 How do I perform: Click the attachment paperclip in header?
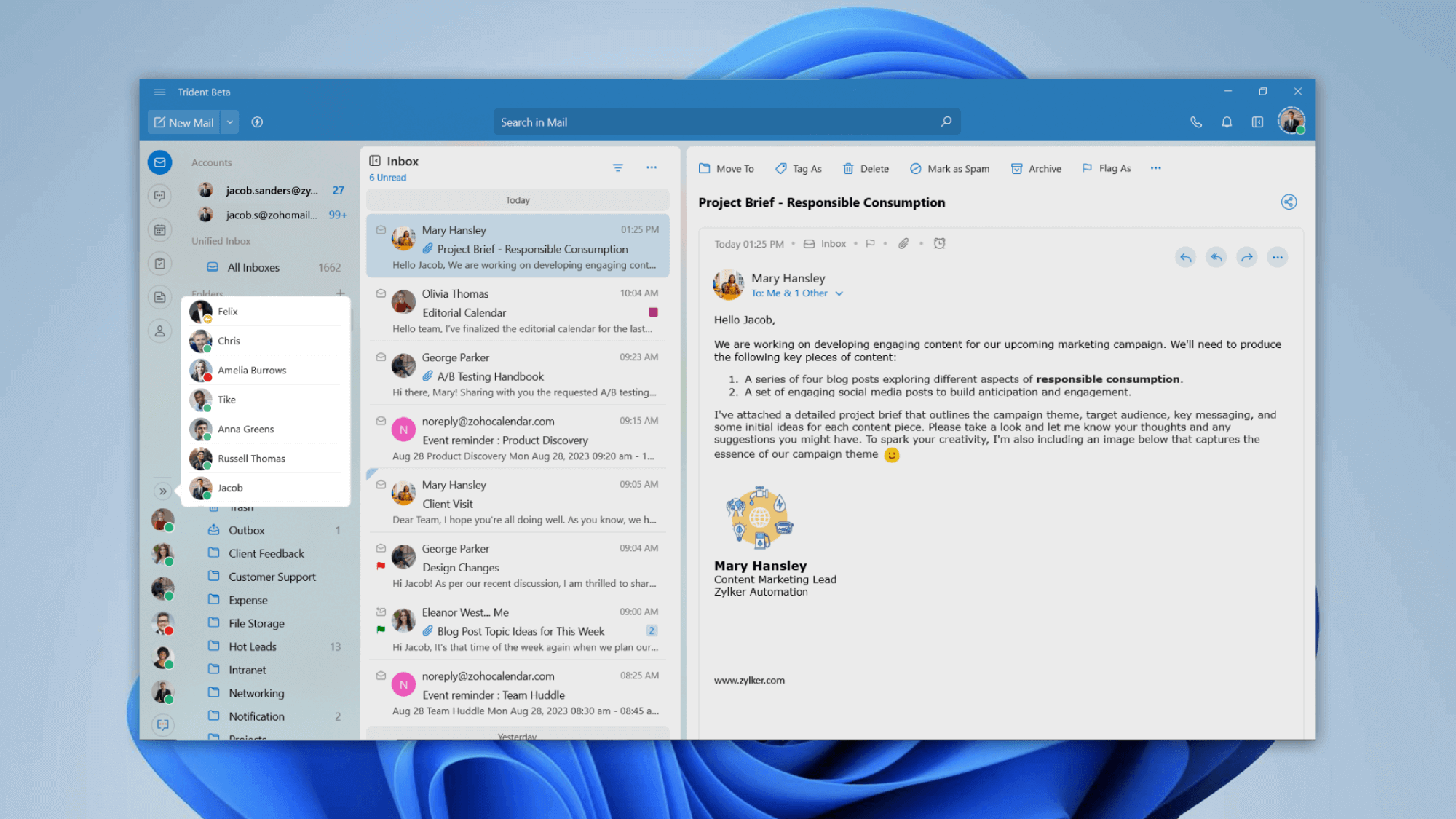click(x=903, y=244)
